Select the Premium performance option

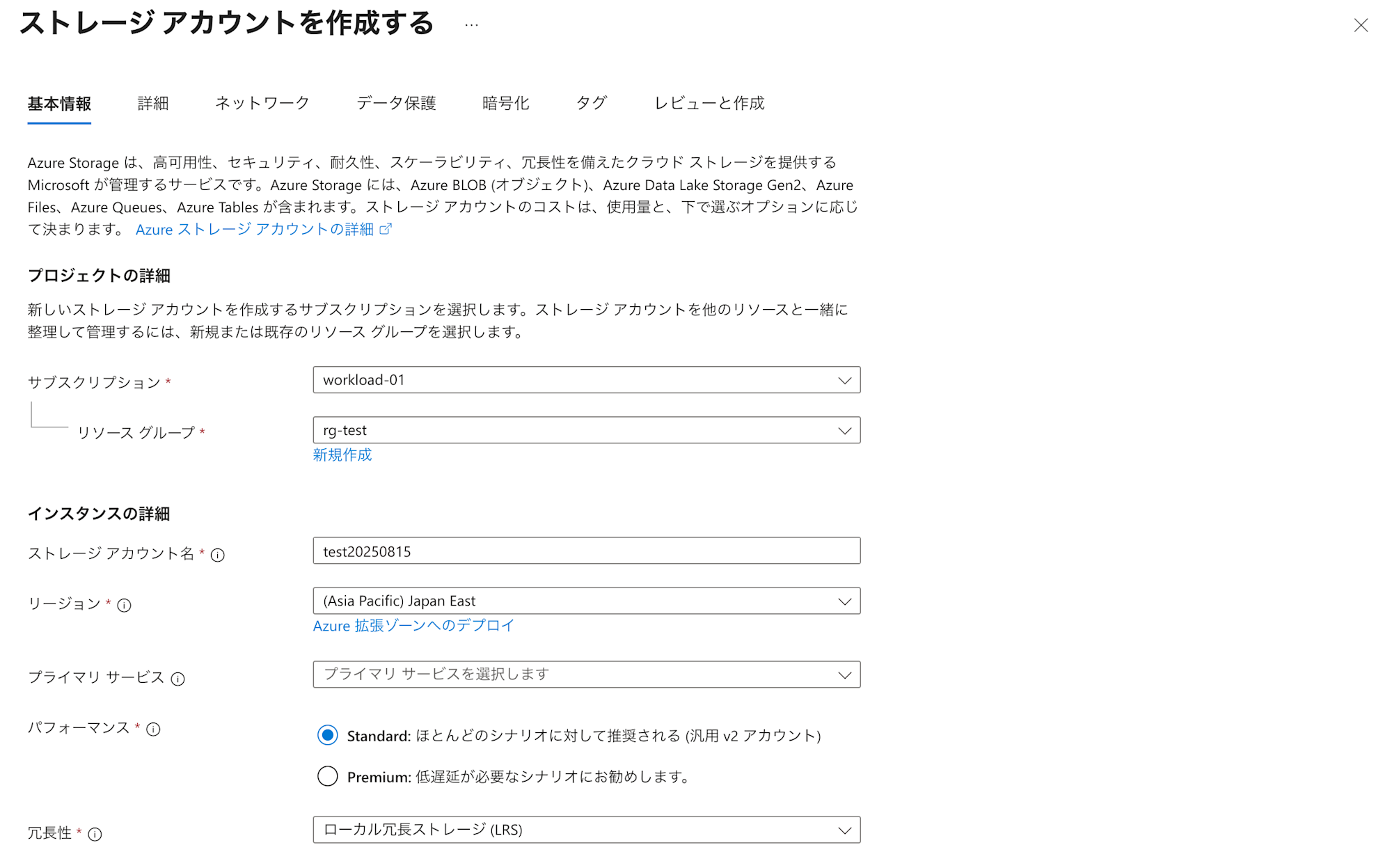tap(328, 776)
